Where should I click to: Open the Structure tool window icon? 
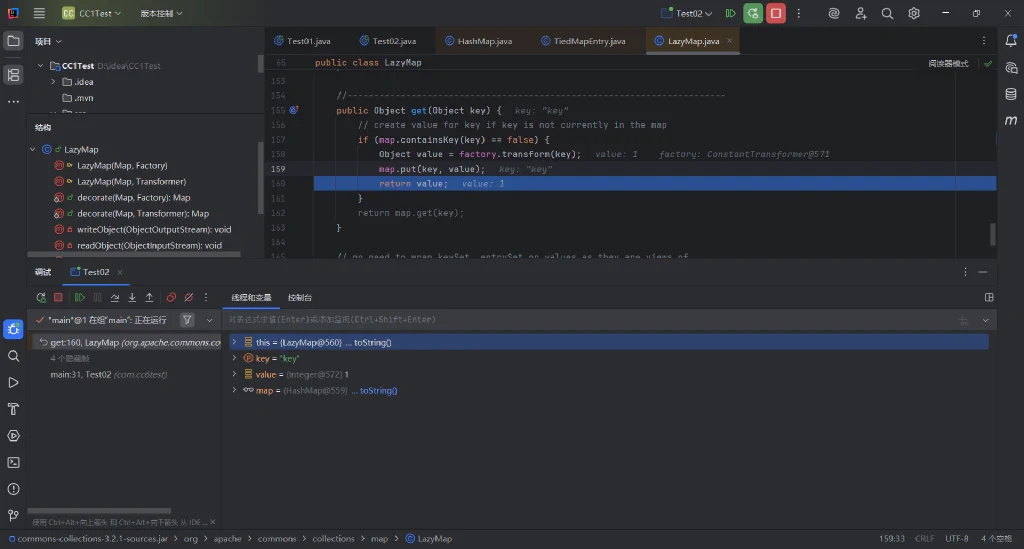click(x=13, y=75)
